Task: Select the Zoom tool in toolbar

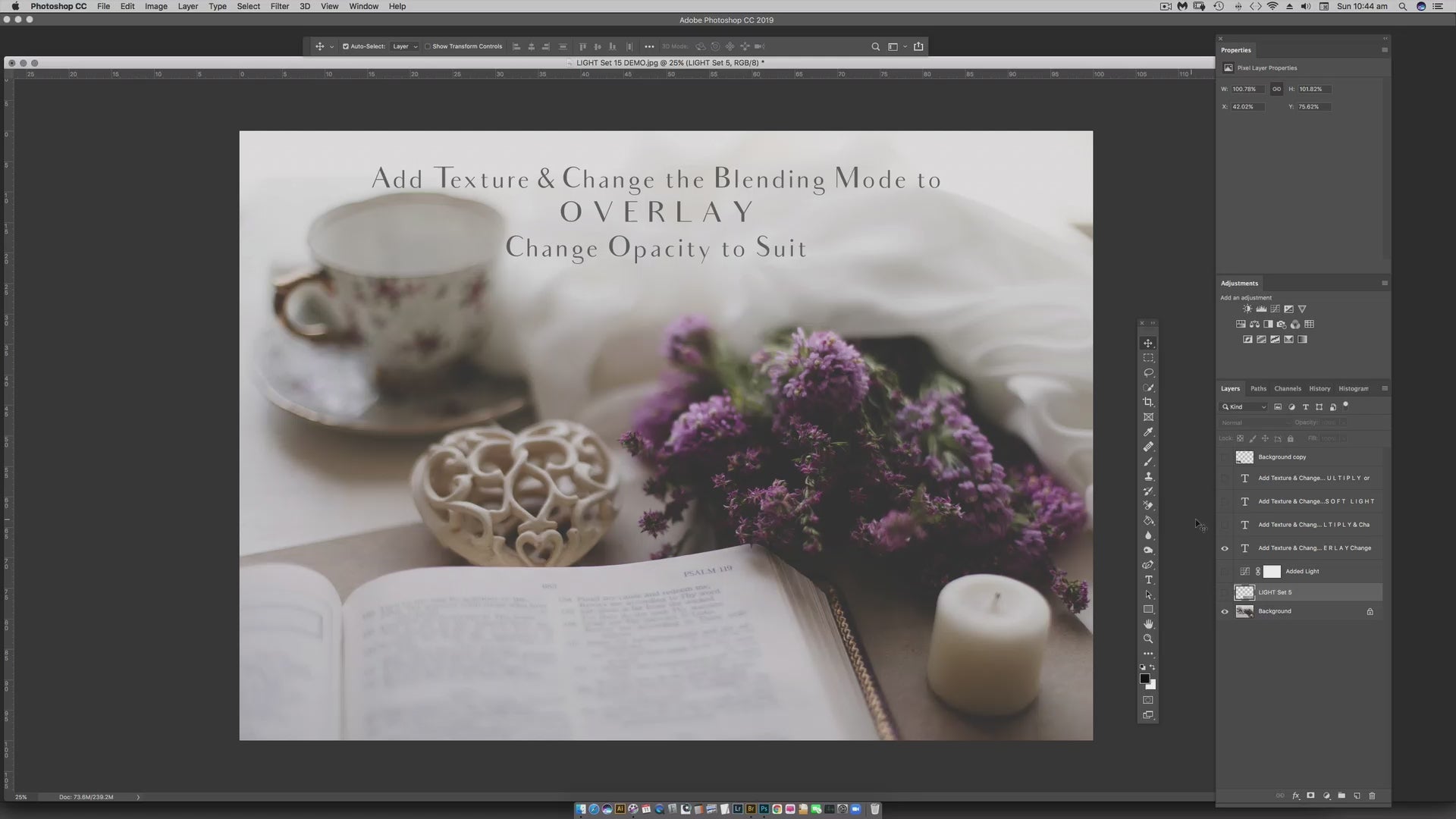Action: (1148, 639)
